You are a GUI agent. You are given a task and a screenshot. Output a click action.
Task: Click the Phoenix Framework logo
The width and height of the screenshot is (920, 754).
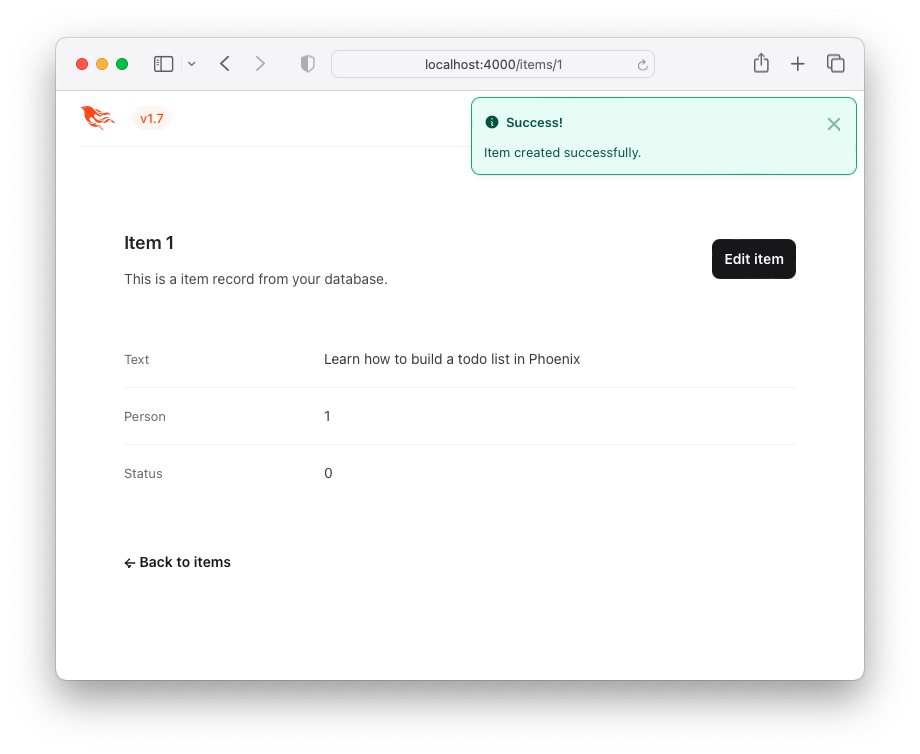pyautogui.click(x=97, y=117)
